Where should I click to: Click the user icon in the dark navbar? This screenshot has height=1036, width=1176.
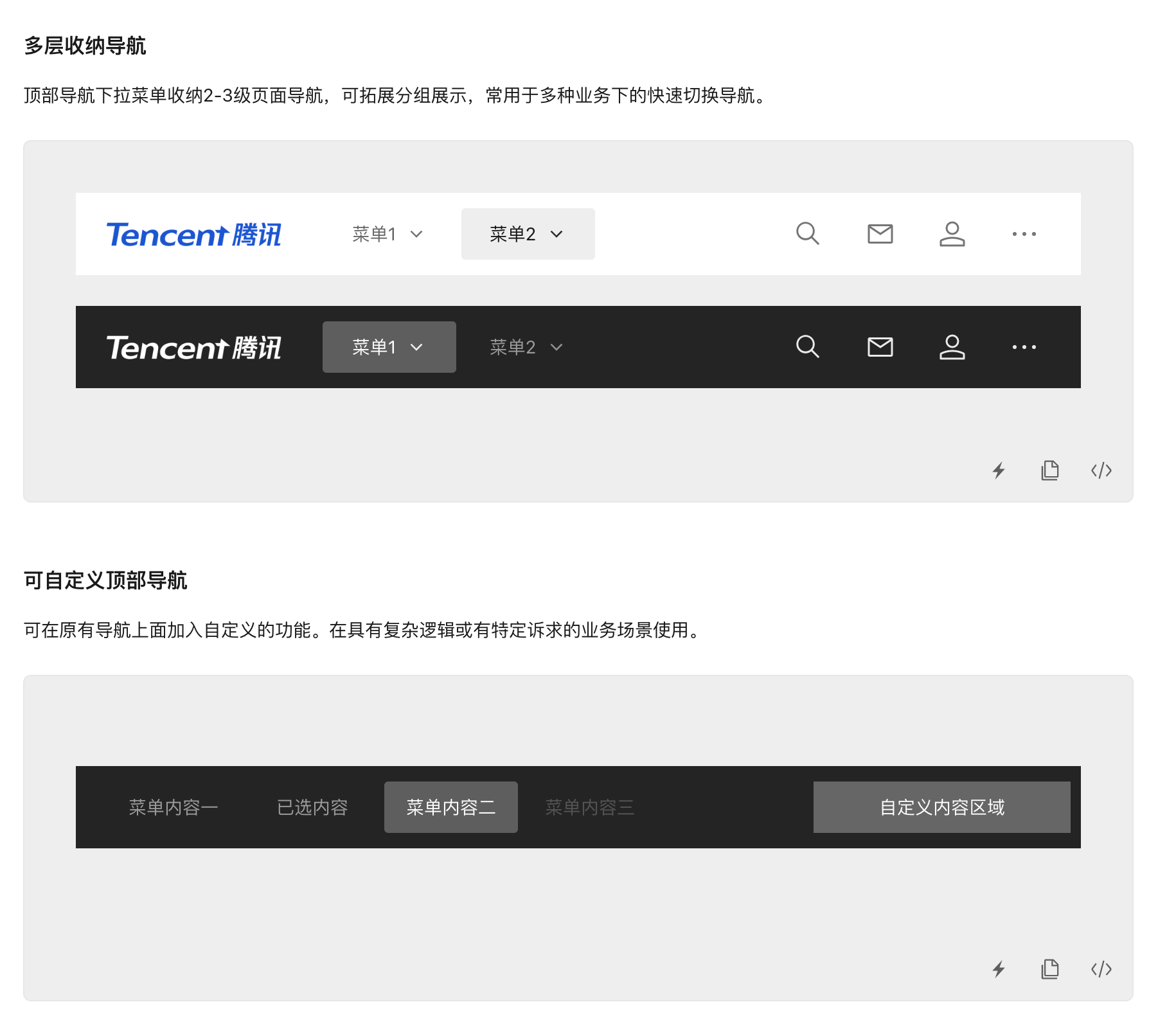click(952, 347)
